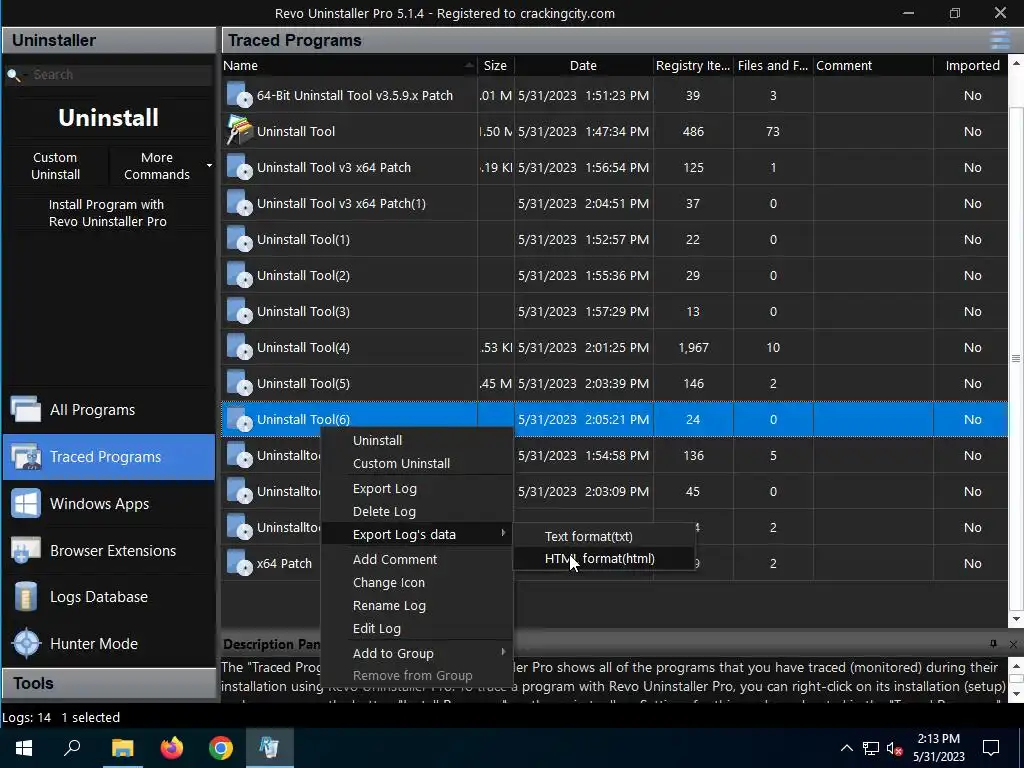Screen dimensions: 1024x768
Task: Launch Firefox from the taskbar
Action: (172, 747)
